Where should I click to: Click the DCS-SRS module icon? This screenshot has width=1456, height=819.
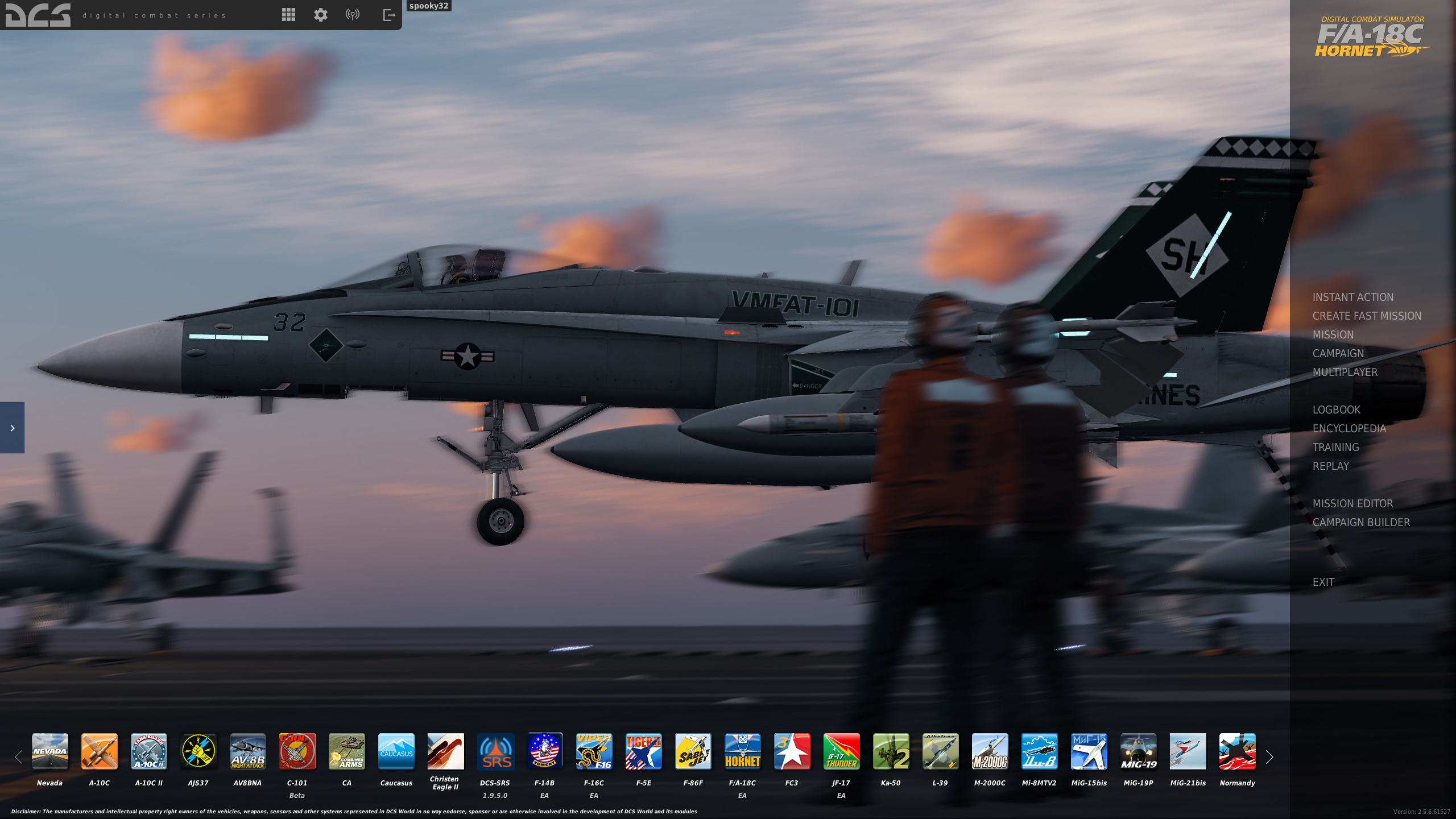coord(495,751)
